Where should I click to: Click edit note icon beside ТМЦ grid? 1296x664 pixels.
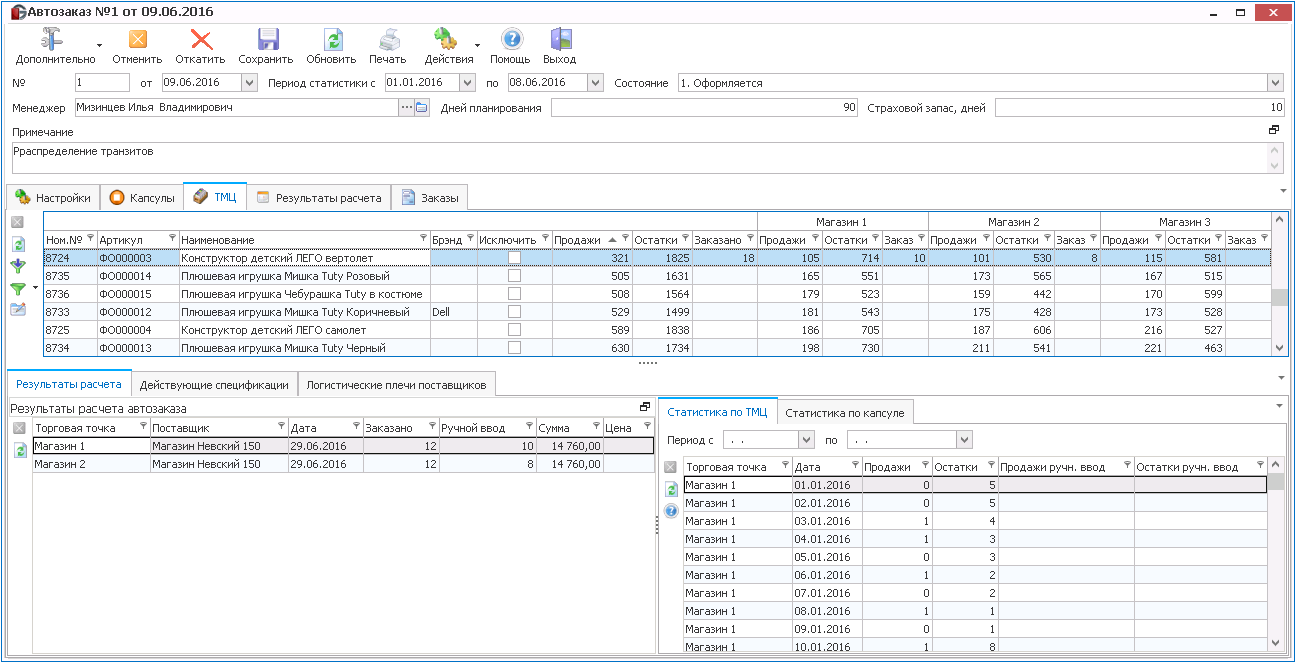[x=17, y=309]
